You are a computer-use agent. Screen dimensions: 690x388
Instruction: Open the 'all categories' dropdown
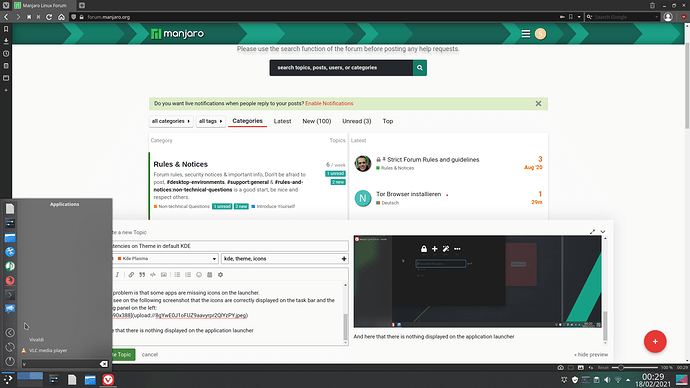click(x=171, y=121)
